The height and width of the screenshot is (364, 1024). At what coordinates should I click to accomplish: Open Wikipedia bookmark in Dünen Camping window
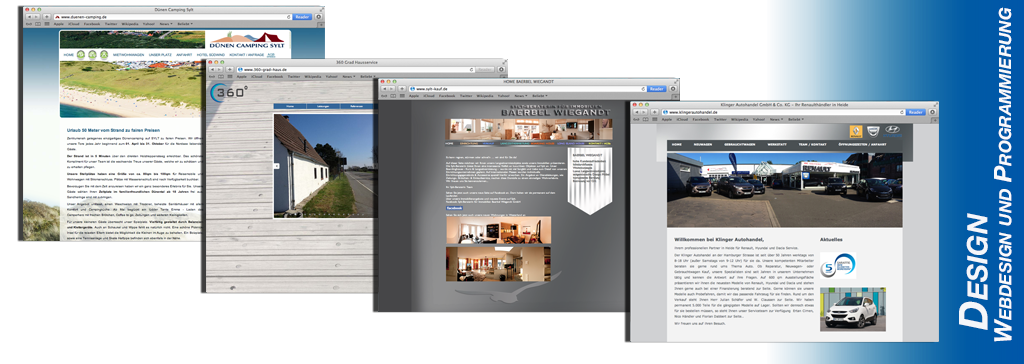coord(130,24)
